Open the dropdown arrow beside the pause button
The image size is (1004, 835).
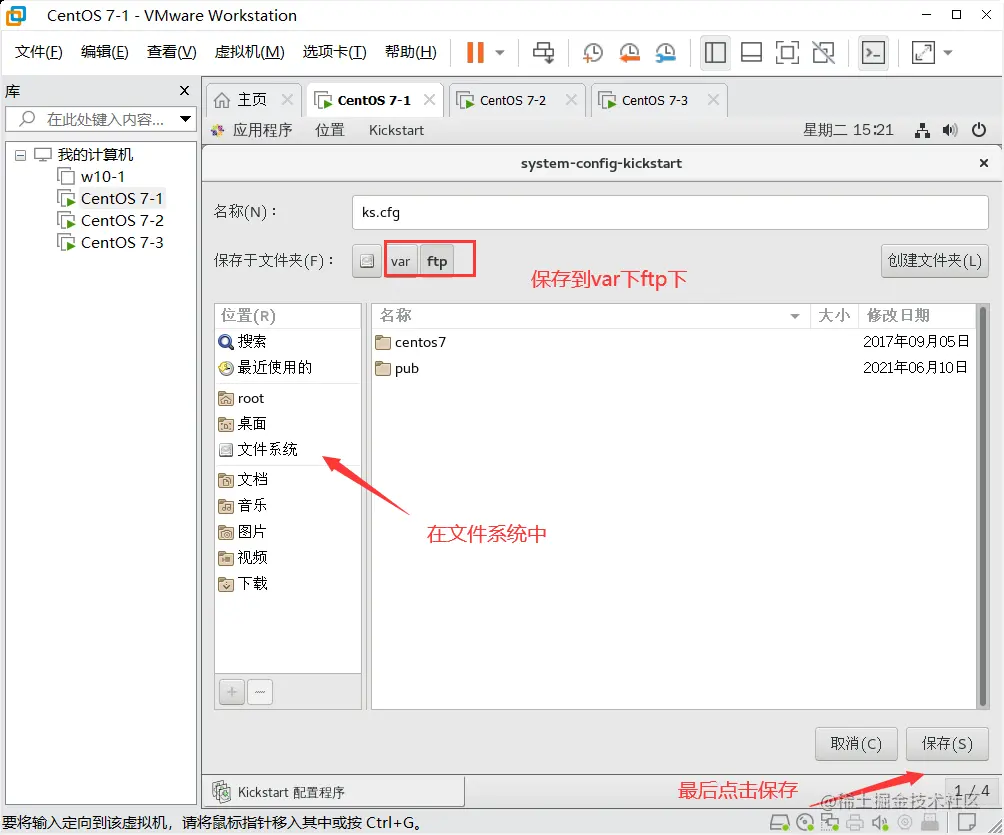[x=500, y=53]
